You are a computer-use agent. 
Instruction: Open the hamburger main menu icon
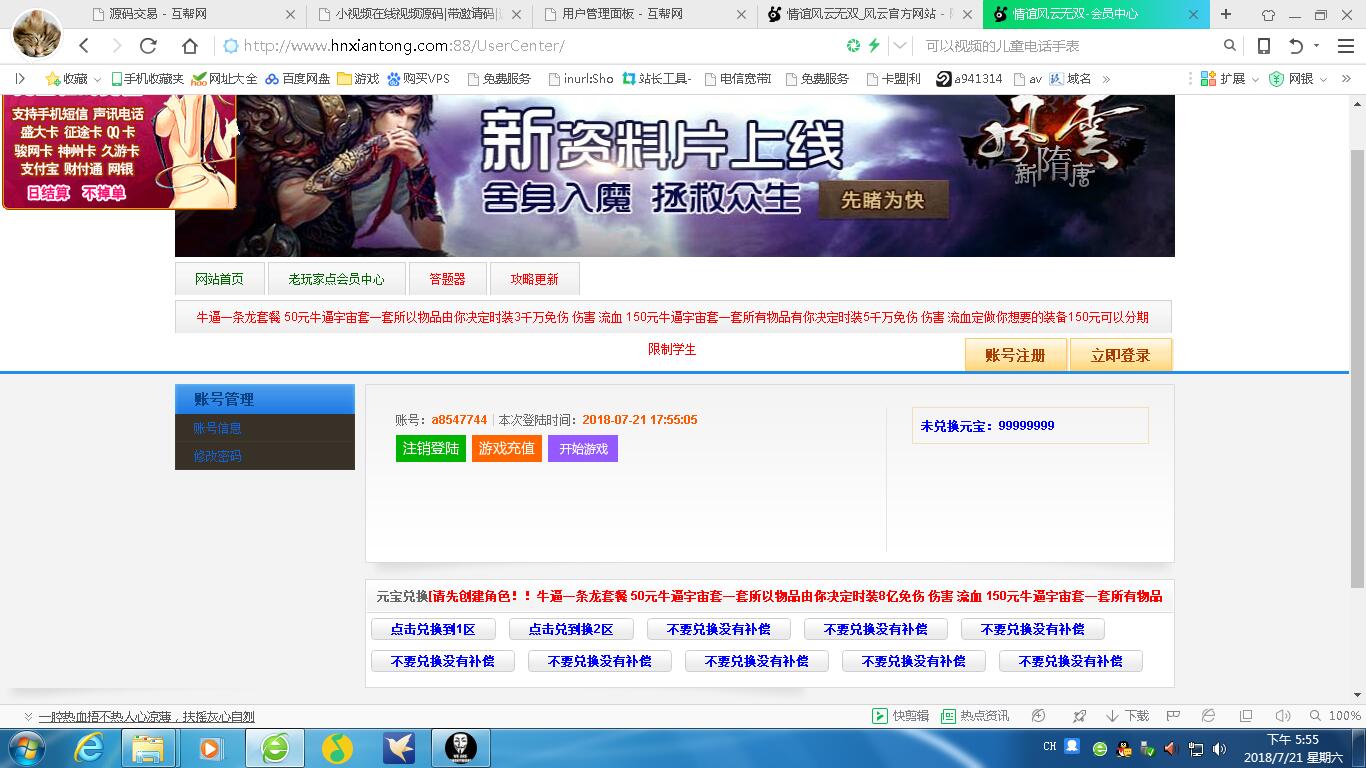coord(1345,46)
